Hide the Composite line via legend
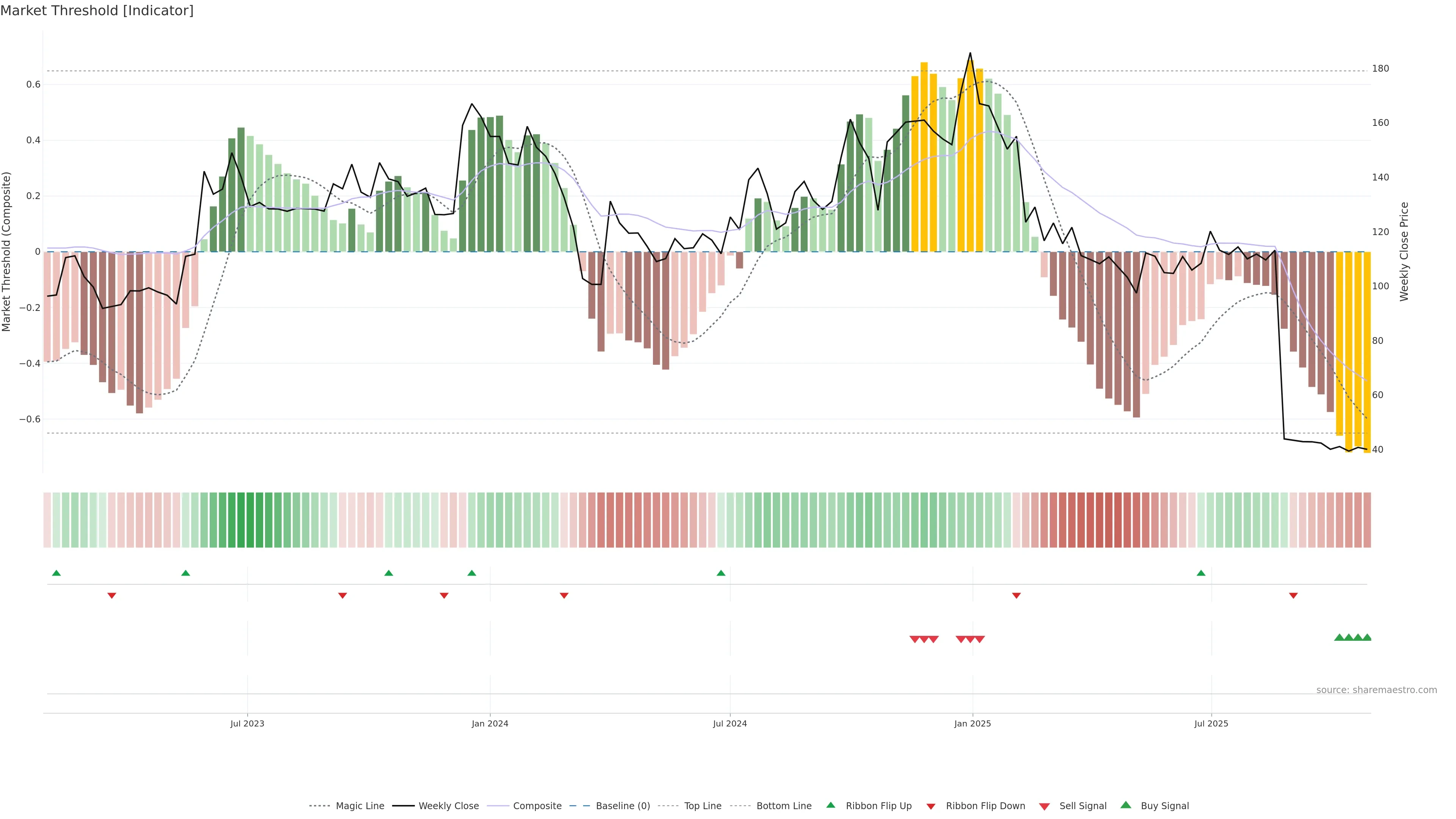Viewport: 1456px width, 819px height. coord(537,806)
